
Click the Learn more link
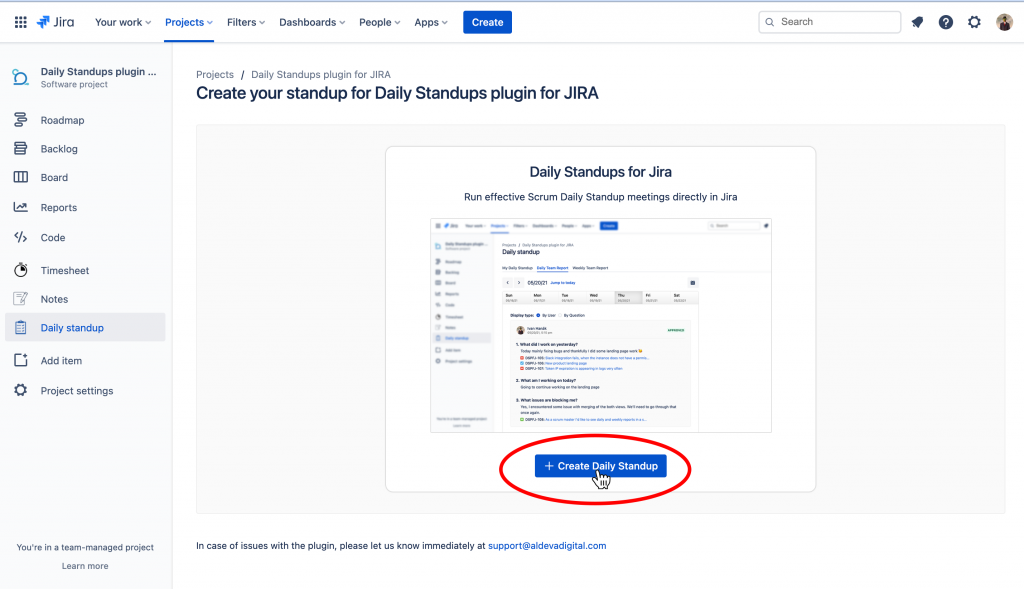pos(85,566)
